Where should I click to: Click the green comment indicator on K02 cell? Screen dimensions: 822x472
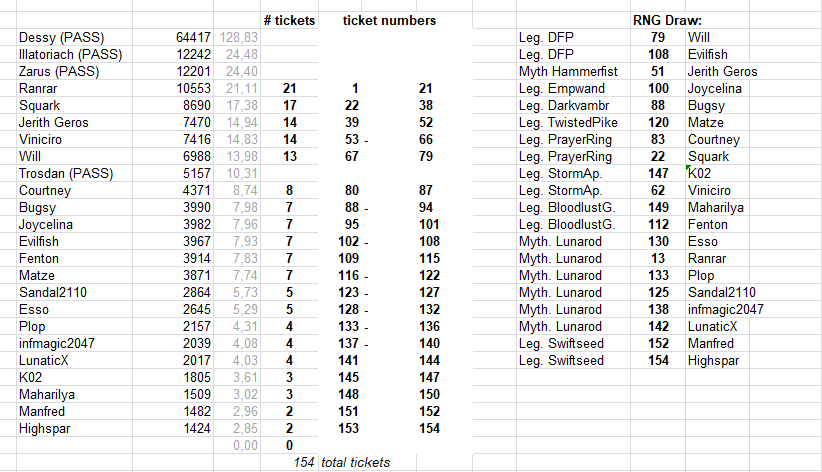pos(688,167)
